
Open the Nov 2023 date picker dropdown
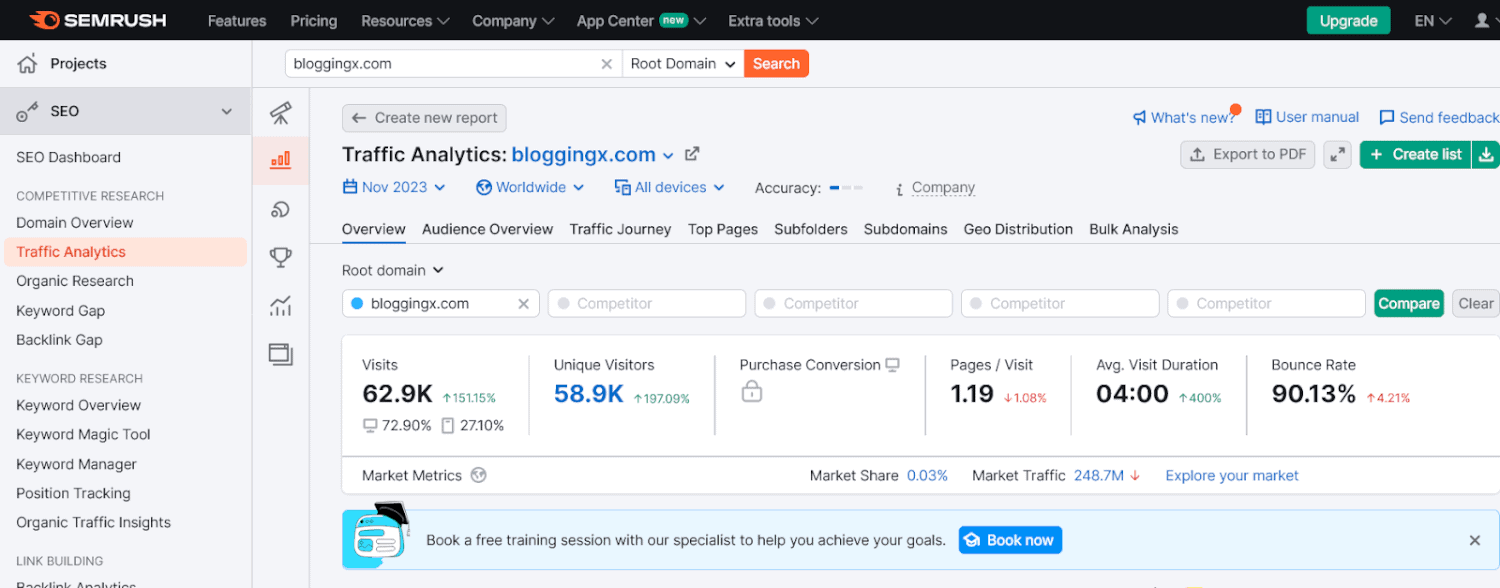(394, 187)
